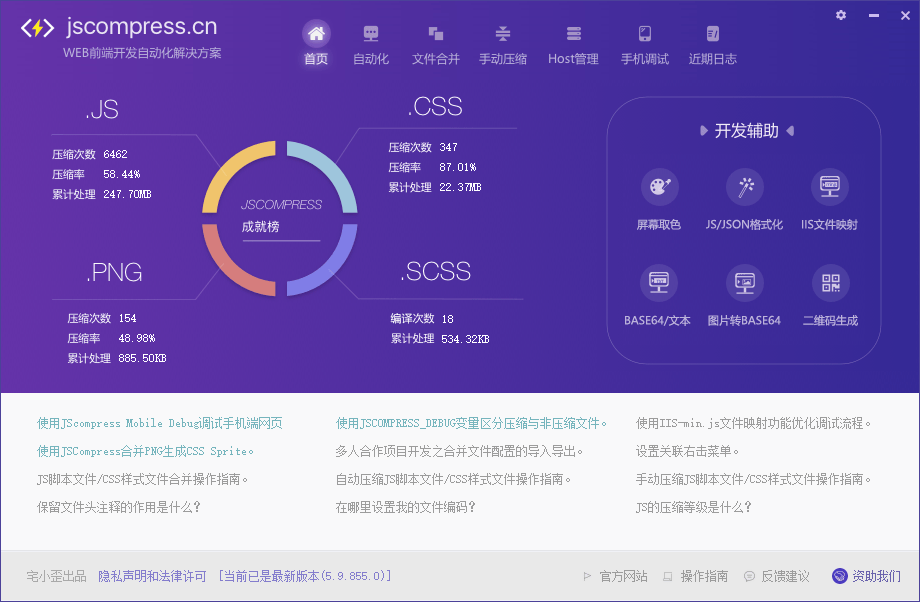Click the .CSS heading
Screen dimensions: 920x602
pyautogui.click(x=435, y=107)
